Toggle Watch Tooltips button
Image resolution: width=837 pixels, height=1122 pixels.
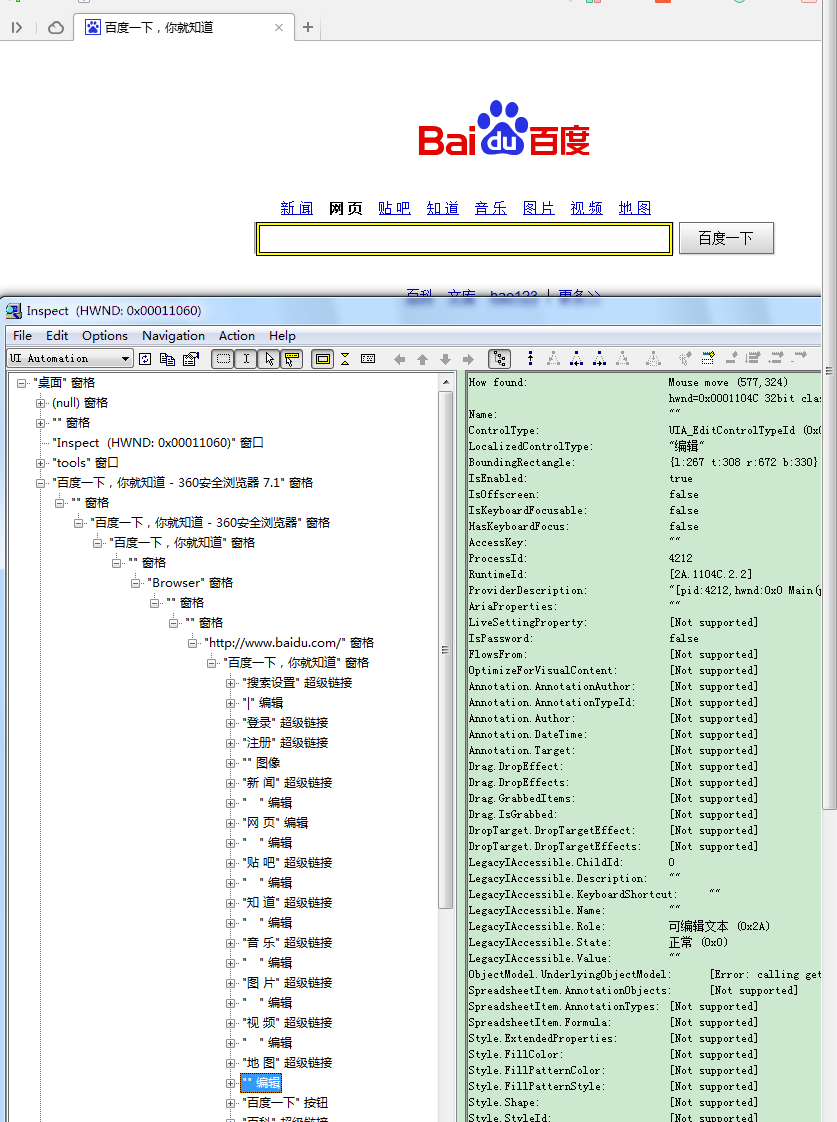point(292,359)
